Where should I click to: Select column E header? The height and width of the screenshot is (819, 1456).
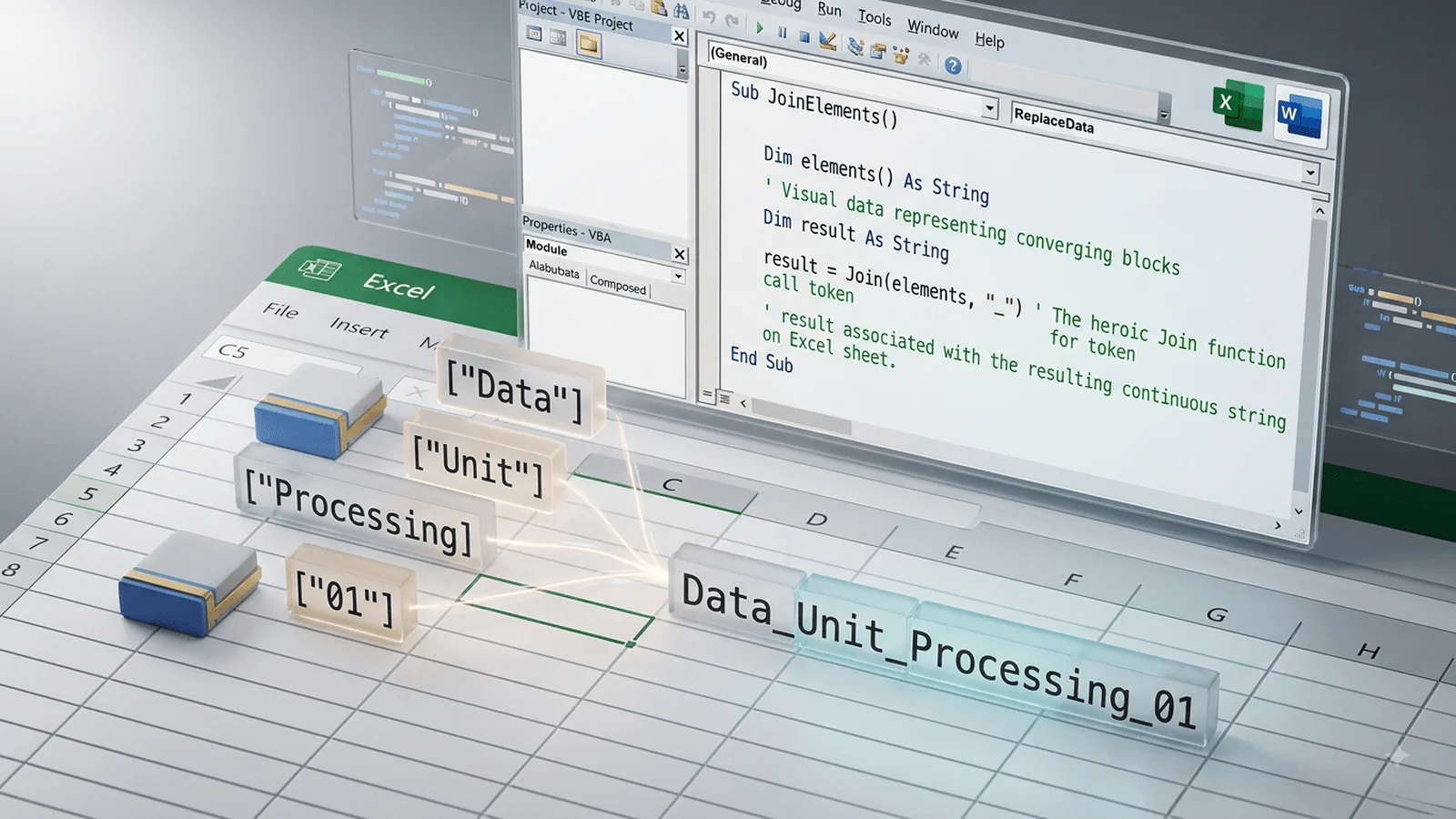[x=952, y=551]
